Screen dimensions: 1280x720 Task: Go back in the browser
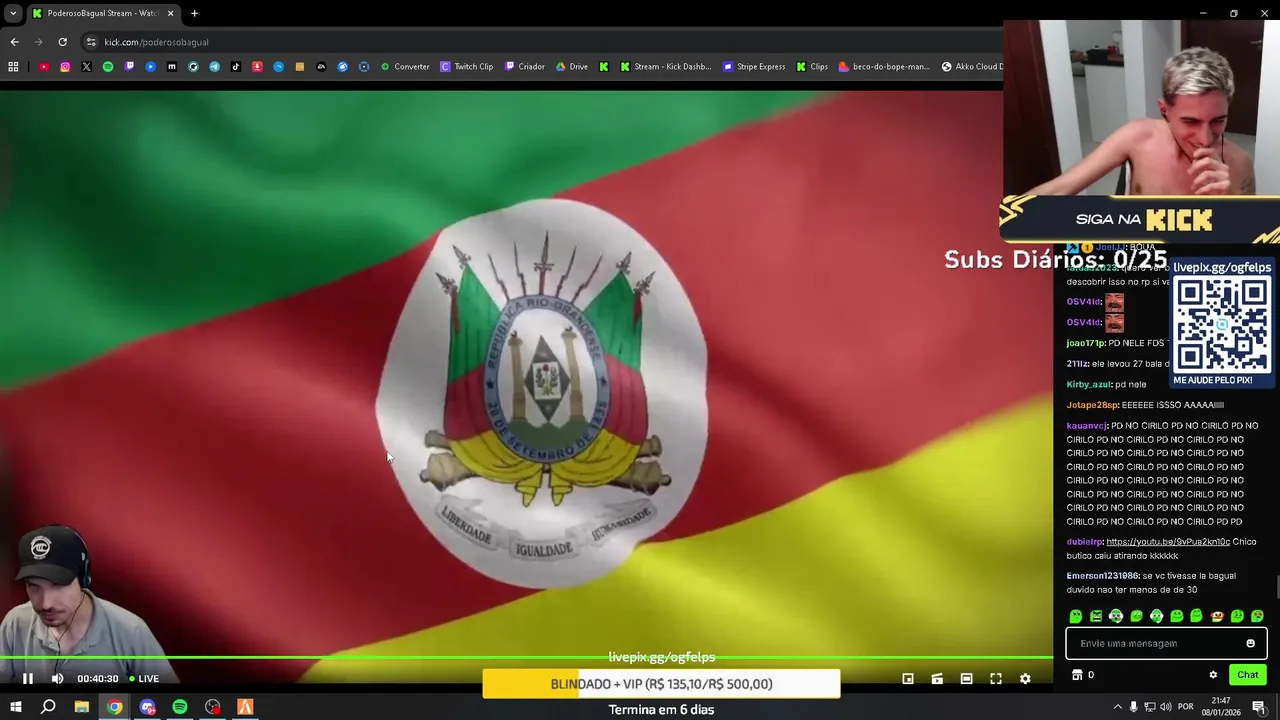(x=14, y=42)
